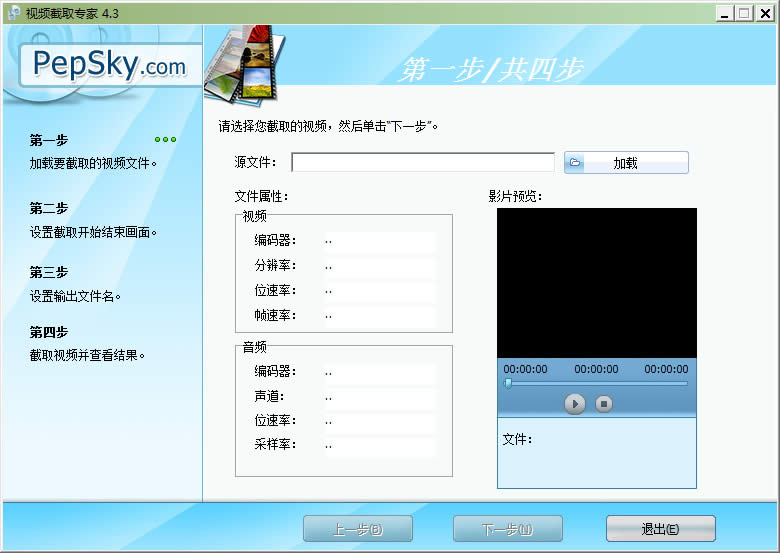The image size is (780, 553).
Task: Click the PepSky.com logo
Action: click(109, 65)
